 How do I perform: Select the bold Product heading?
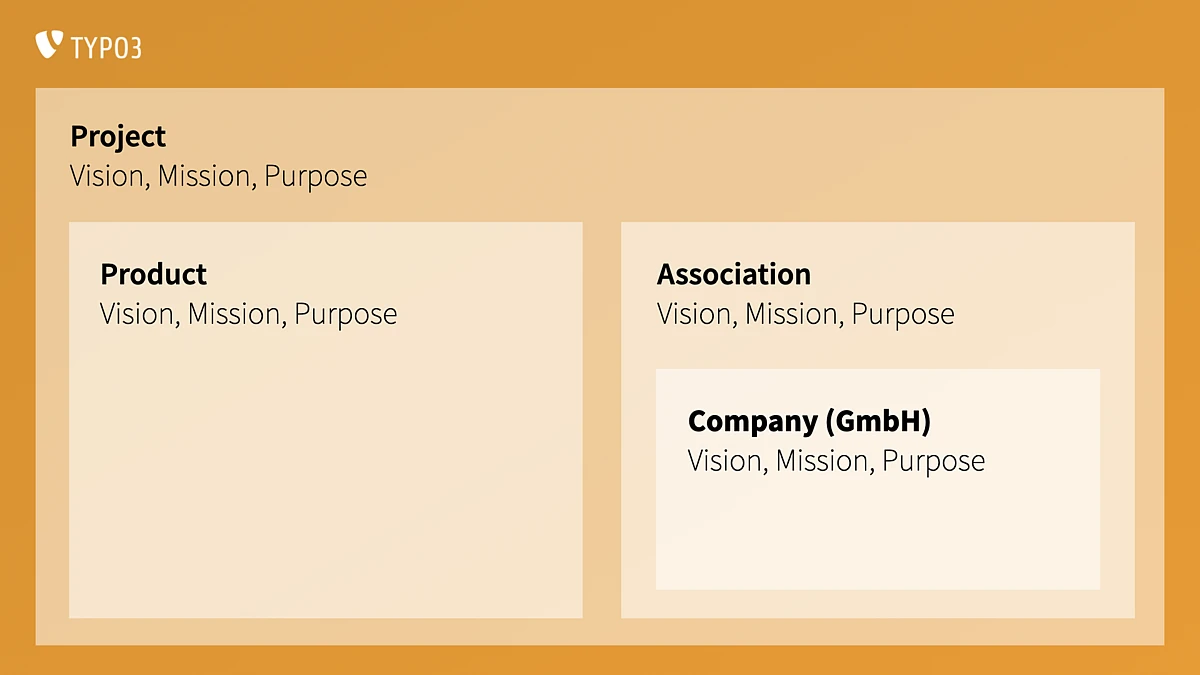pos(154,274)
